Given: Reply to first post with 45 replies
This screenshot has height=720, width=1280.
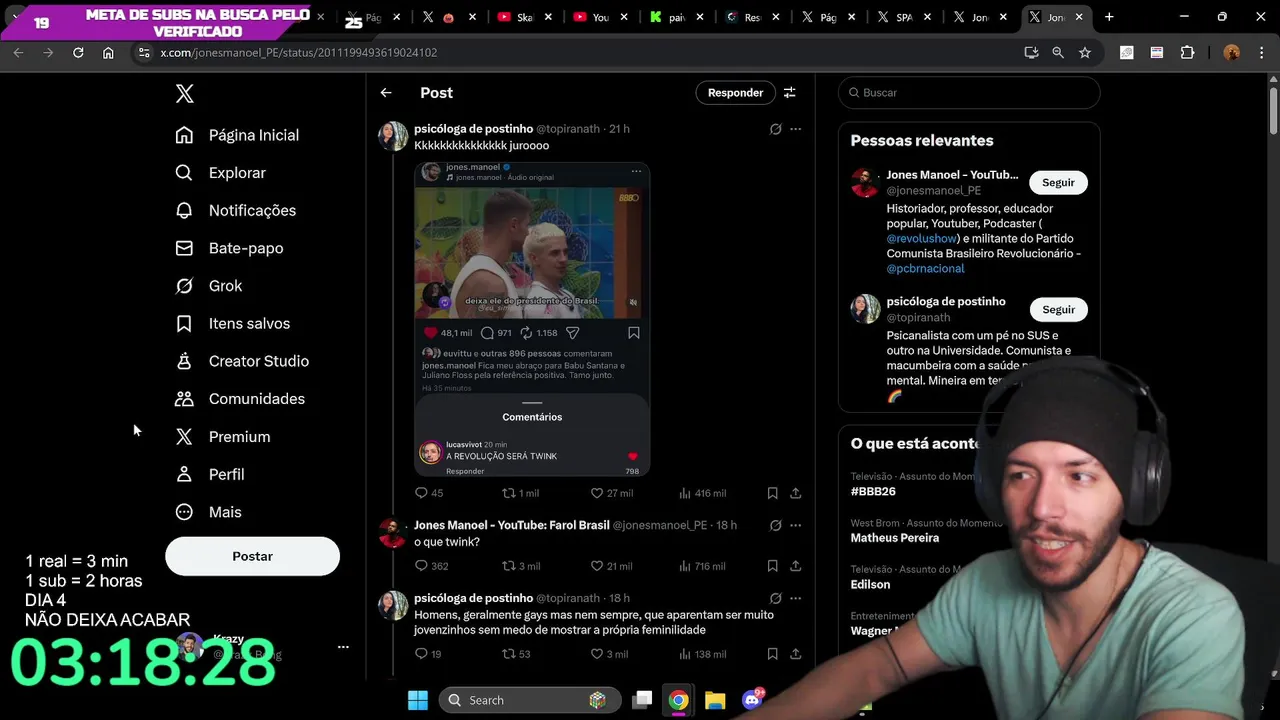Looking at the screenshot, I should [429, 493].
